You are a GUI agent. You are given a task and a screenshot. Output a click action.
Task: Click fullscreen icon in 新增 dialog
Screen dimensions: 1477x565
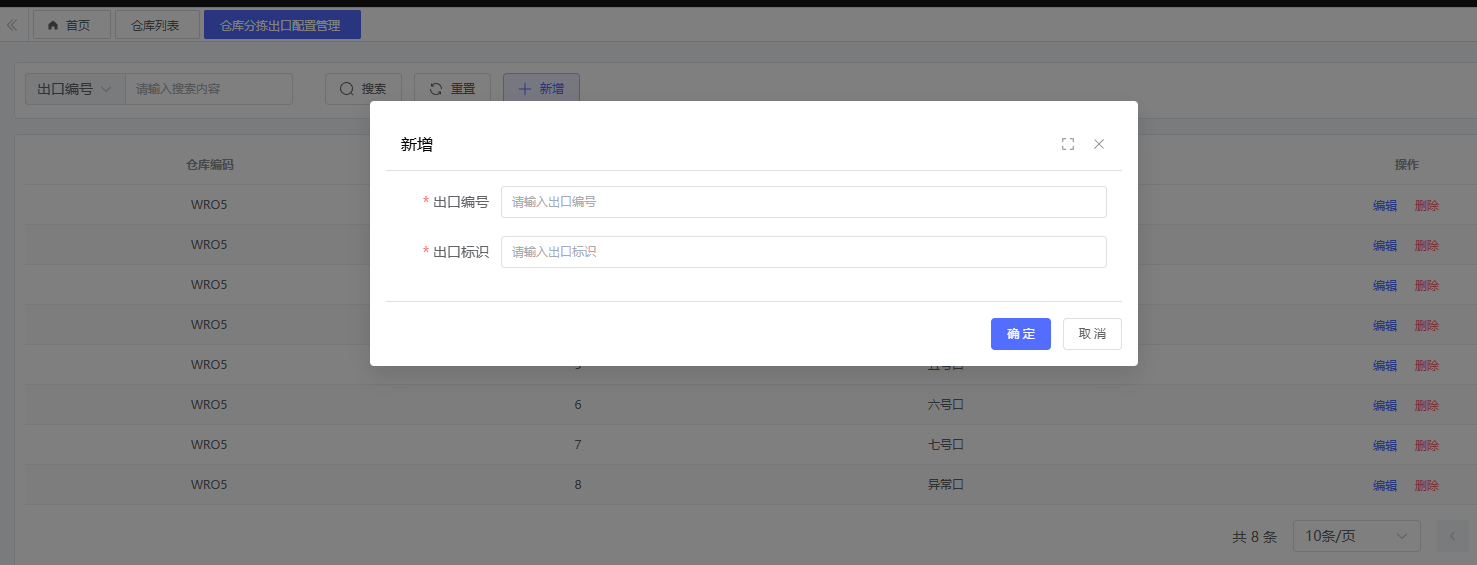click(1067, 144)
